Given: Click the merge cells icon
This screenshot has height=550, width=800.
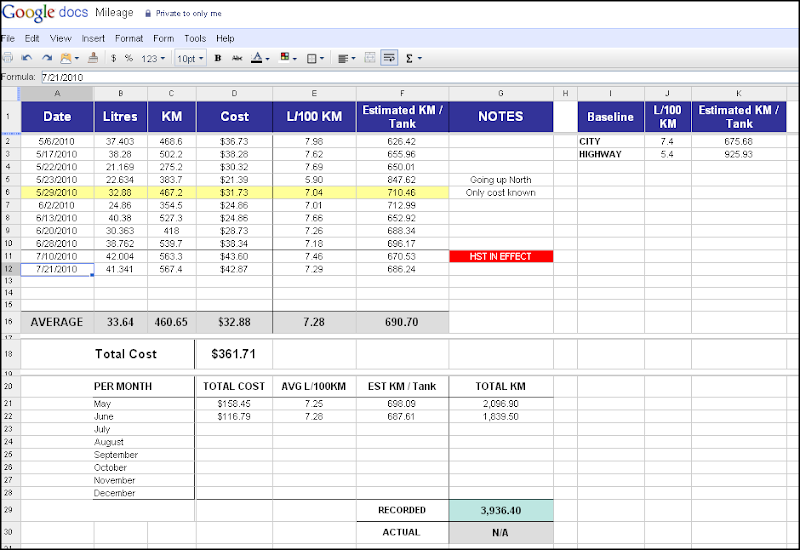Looking at the screenshot, I should pos(370,58).
